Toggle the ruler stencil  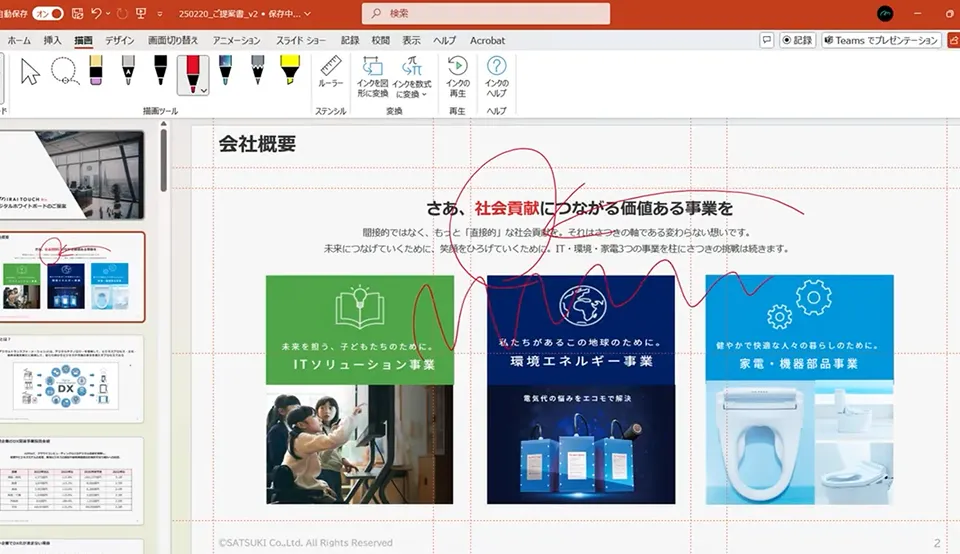(331, 72)
